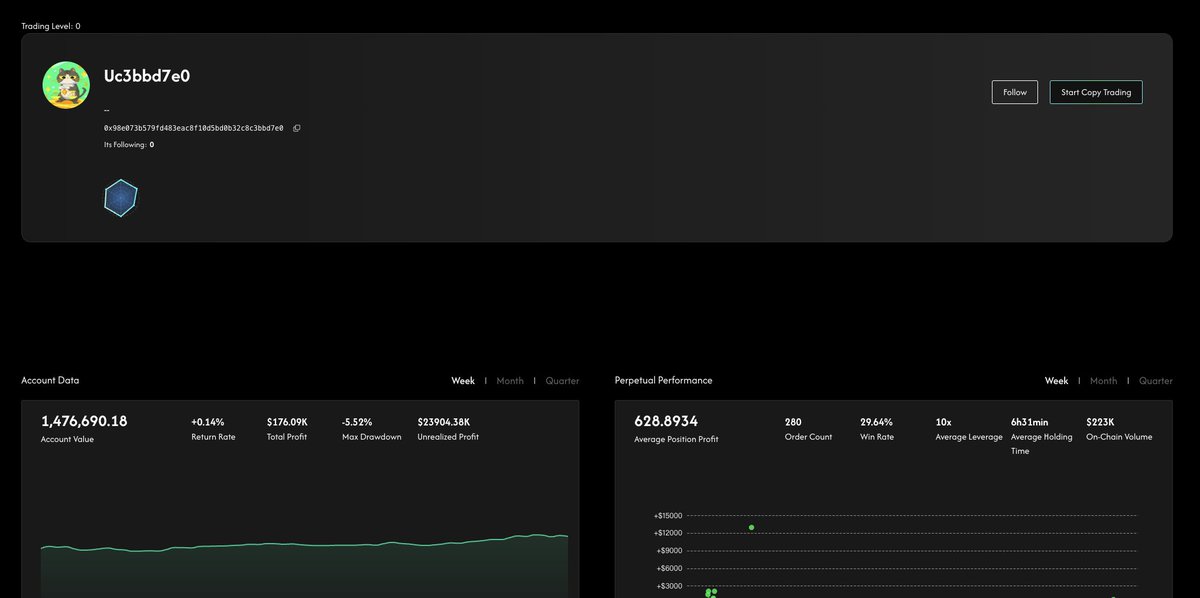
Task: Click the Trading Level: 0 label
Action: coord(51,26)
